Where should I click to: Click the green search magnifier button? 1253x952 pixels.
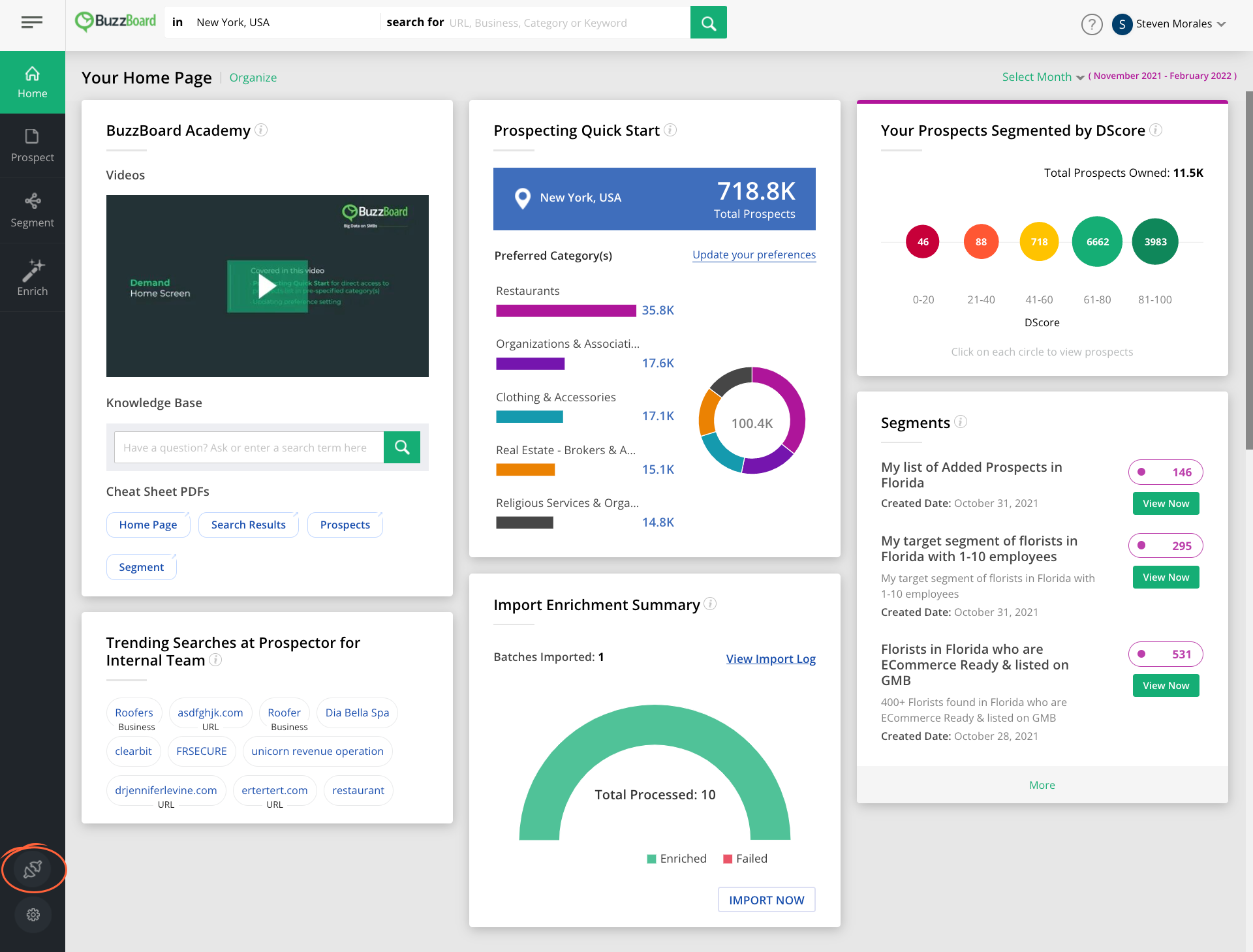(708, 23)
